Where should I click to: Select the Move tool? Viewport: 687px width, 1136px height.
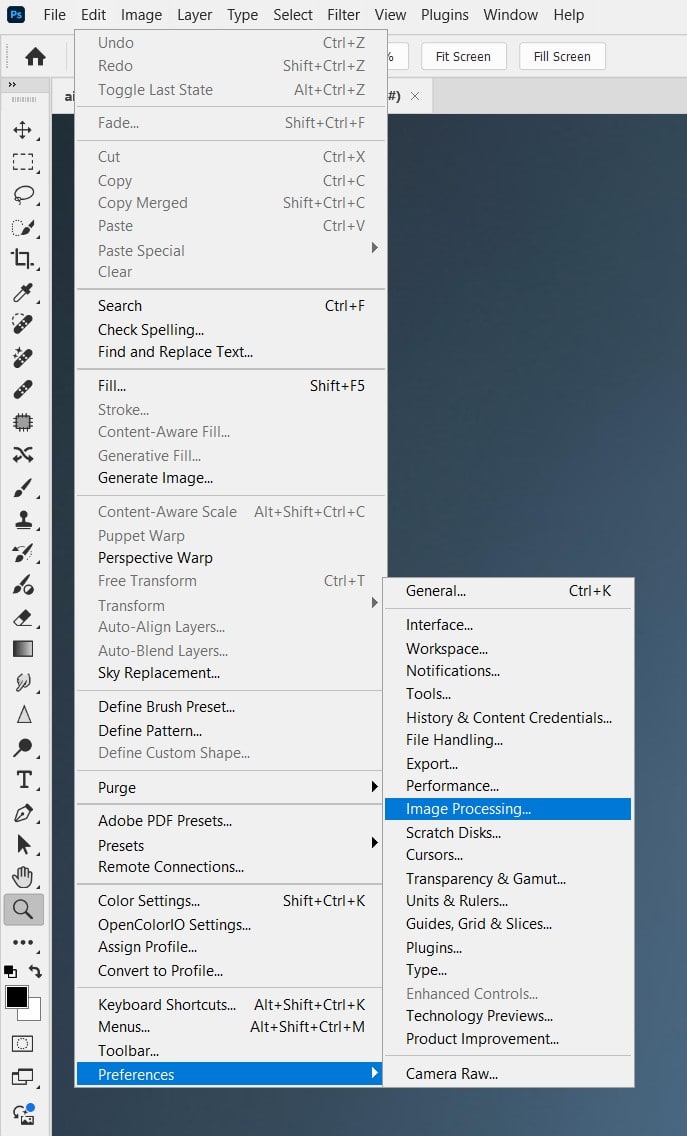[23, 130]
